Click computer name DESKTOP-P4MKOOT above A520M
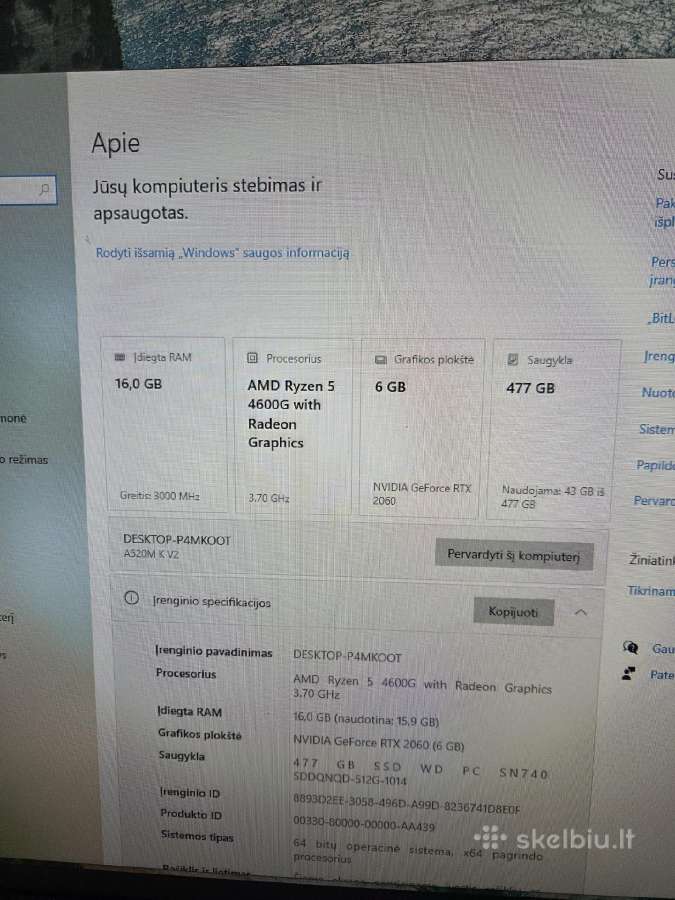Image resolution: width=675 pixels, height=900 pixels. pos(177,540)
